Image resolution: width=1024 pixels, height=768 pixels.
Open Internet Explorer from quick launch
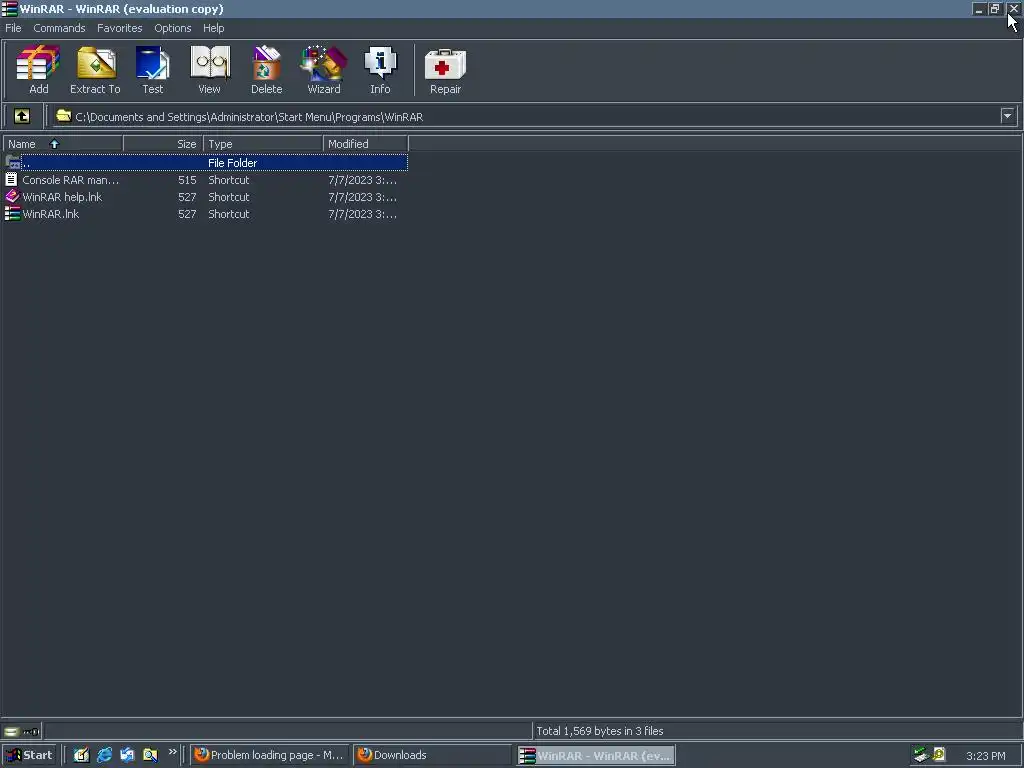coord(104,755)
